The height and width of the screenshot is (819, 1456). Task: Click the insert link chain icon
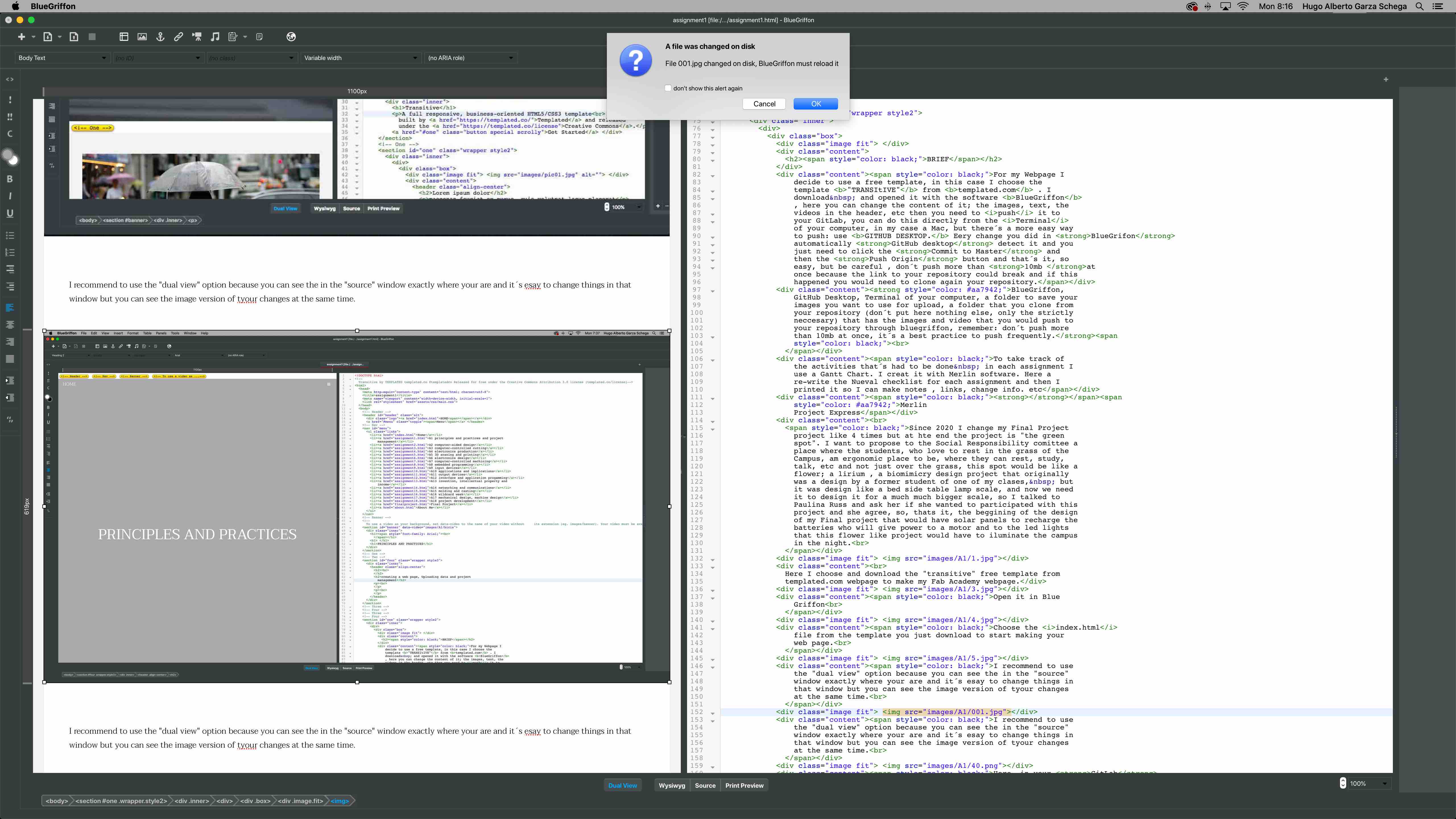click(x=179, y=37)
